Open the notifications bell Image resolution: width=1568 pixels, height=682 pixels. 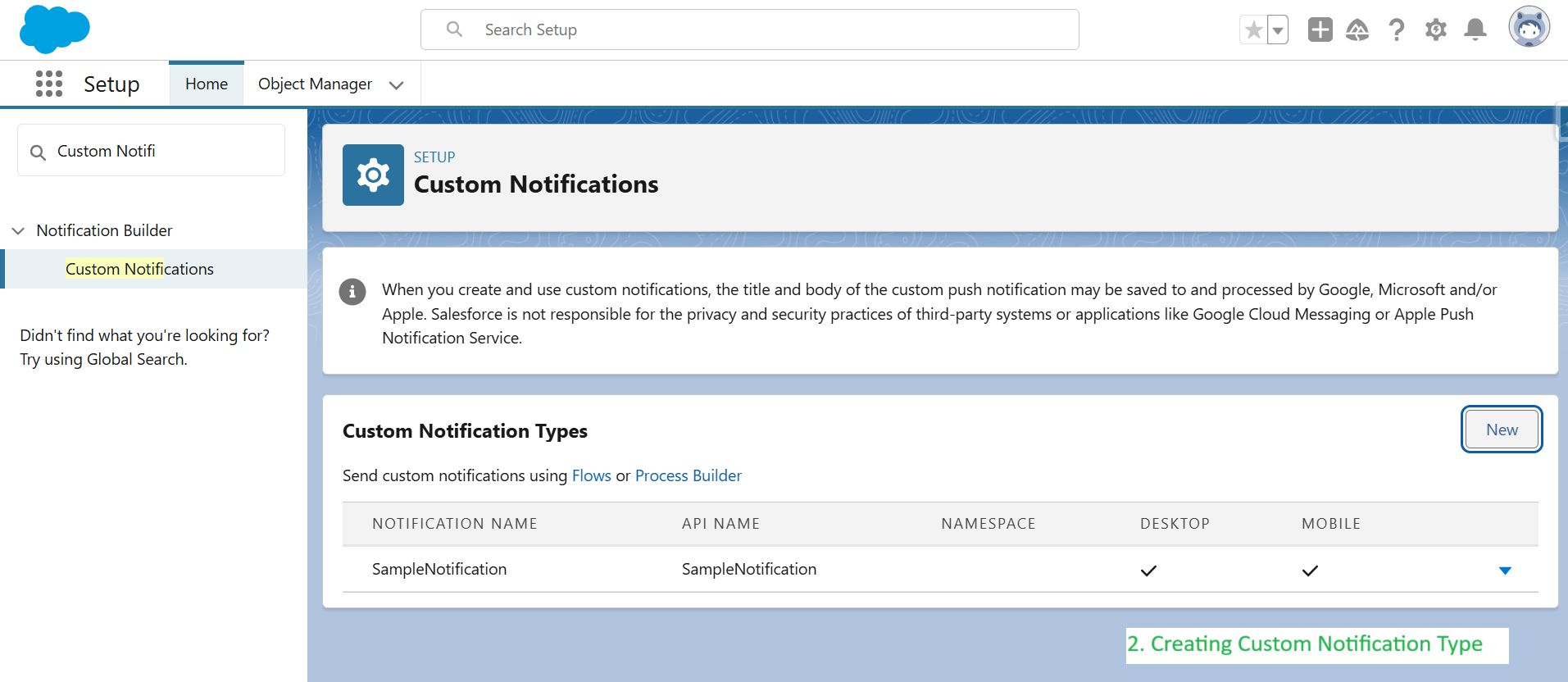(1475, 30)
